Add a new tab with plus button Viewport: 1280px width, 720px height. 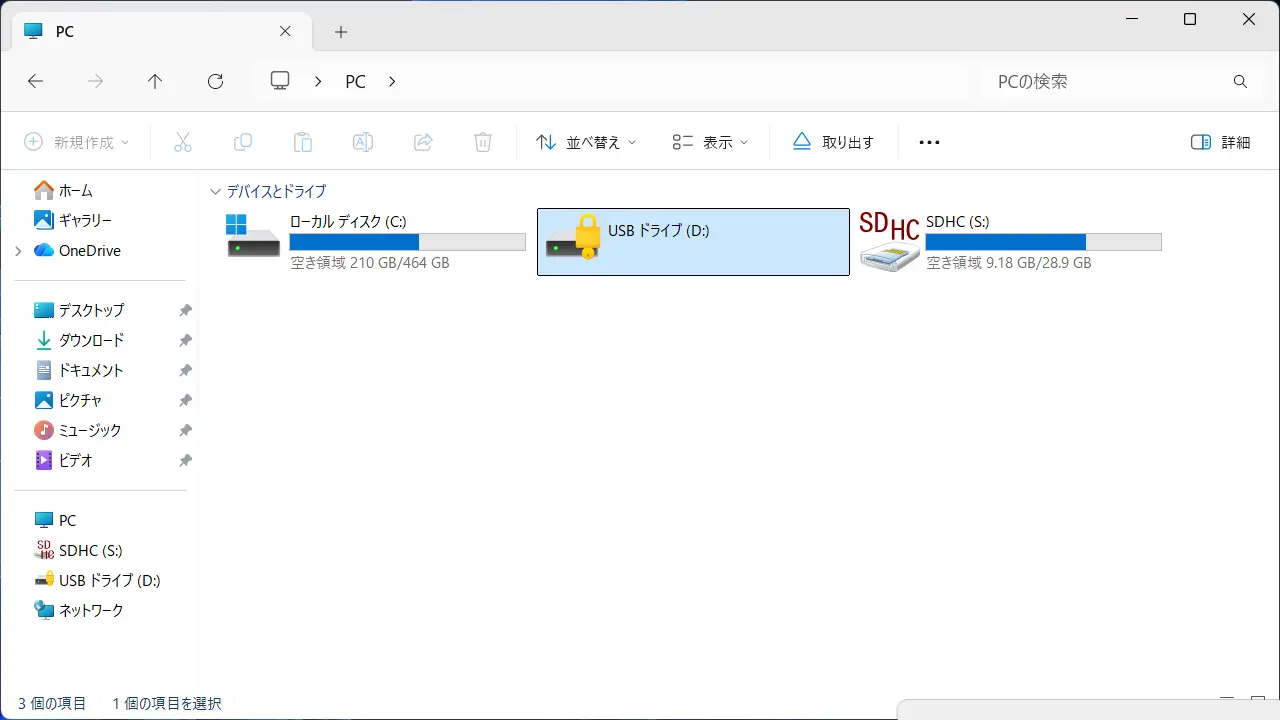tap(341, 32)
